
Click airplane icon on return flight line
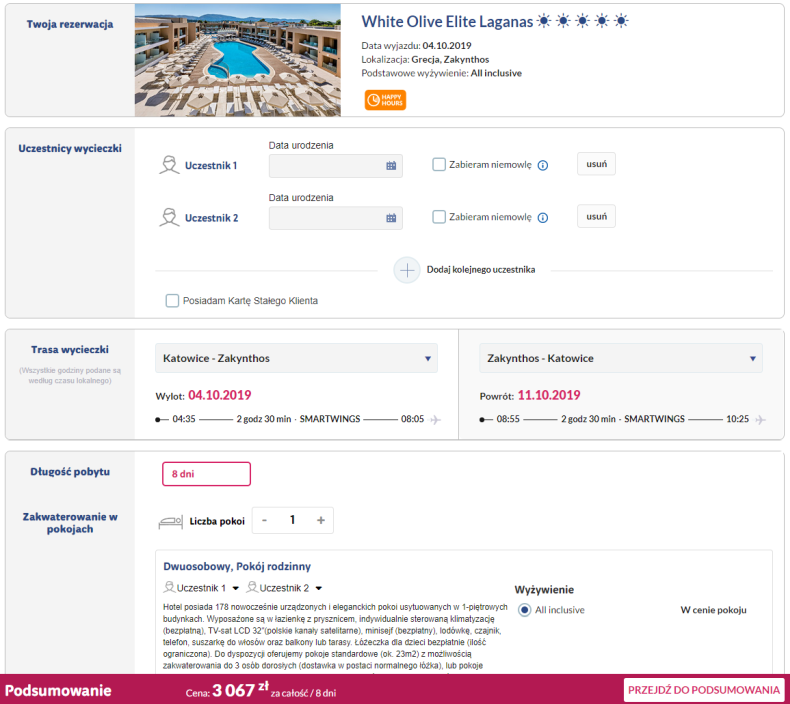[x=760, y=420]
